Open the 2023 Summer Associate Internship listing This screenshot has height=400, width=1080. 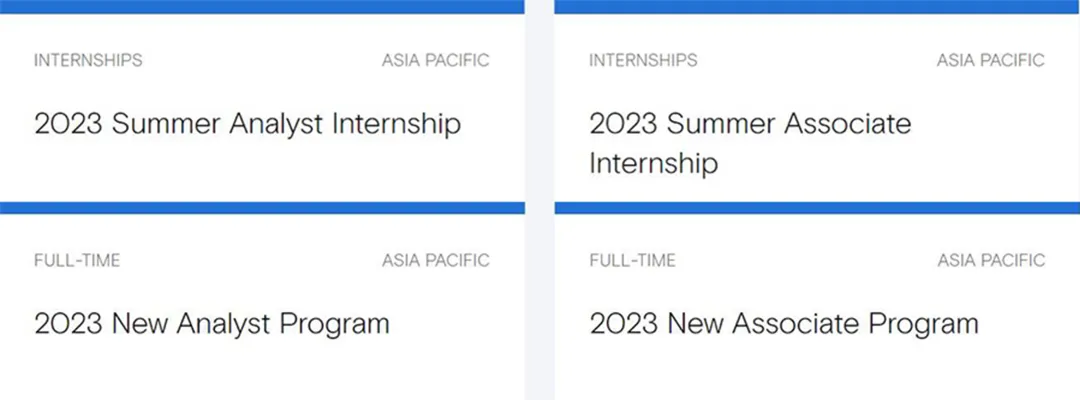[750, 124]
